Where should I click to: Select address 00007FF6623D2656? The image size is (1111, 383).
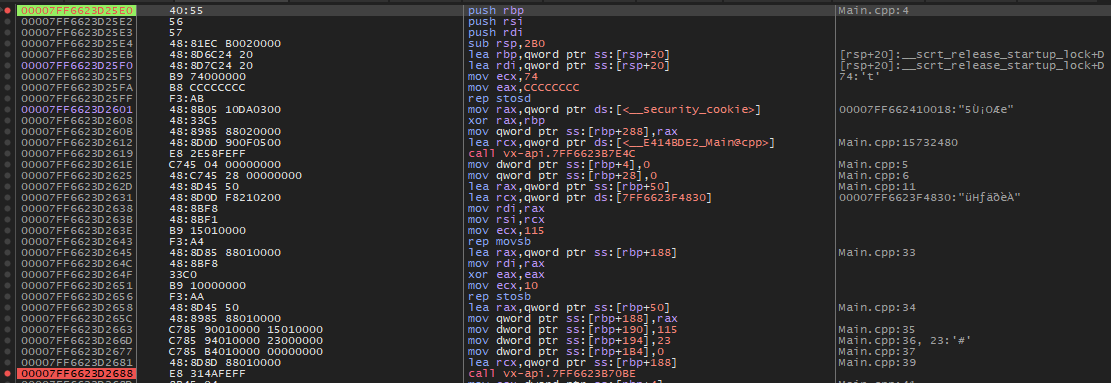[77, 296]
